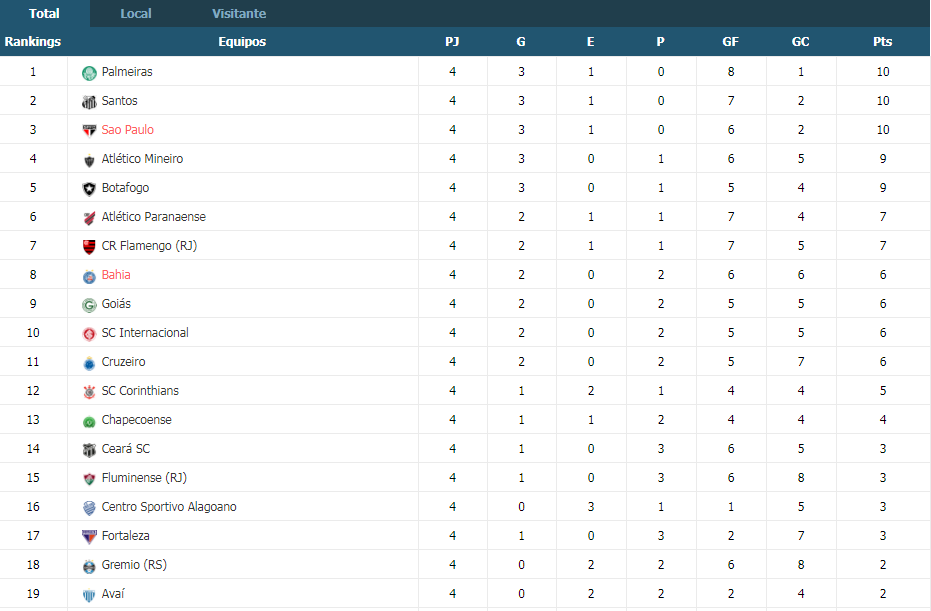Viewport: 931px width, 611px height.
Task: Open the Centro Sportivo Alagoano team name
Action: pos(169,506)
